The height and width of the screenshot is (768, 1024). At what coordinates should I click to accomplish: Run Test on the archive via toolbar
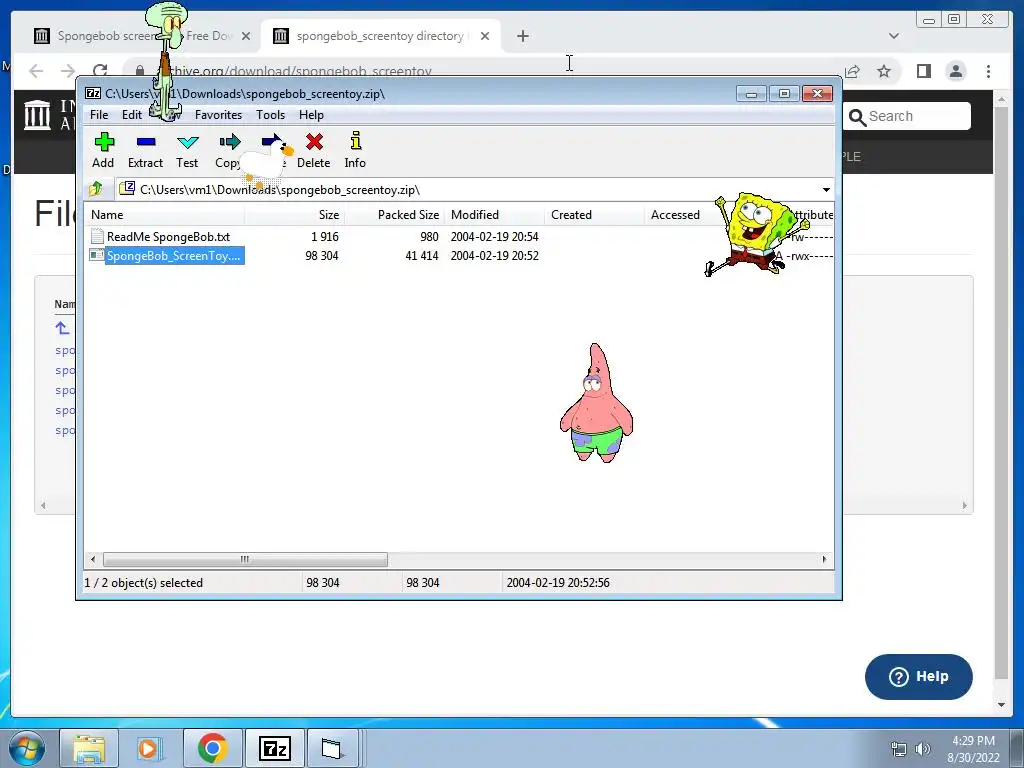[x=187, y=150]
